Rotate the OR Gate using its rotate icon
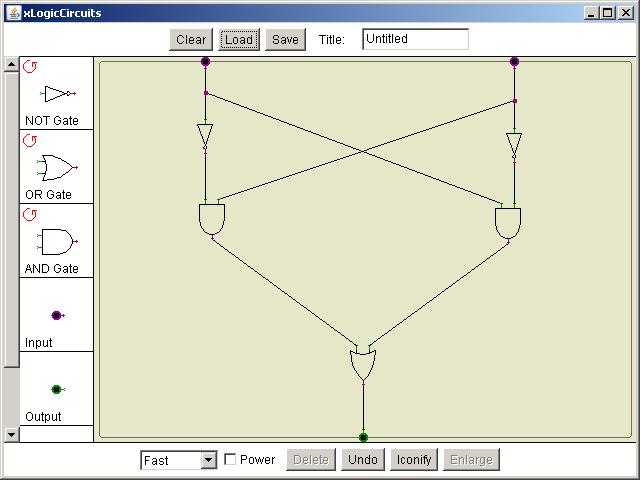 click(x=30, y=140)
